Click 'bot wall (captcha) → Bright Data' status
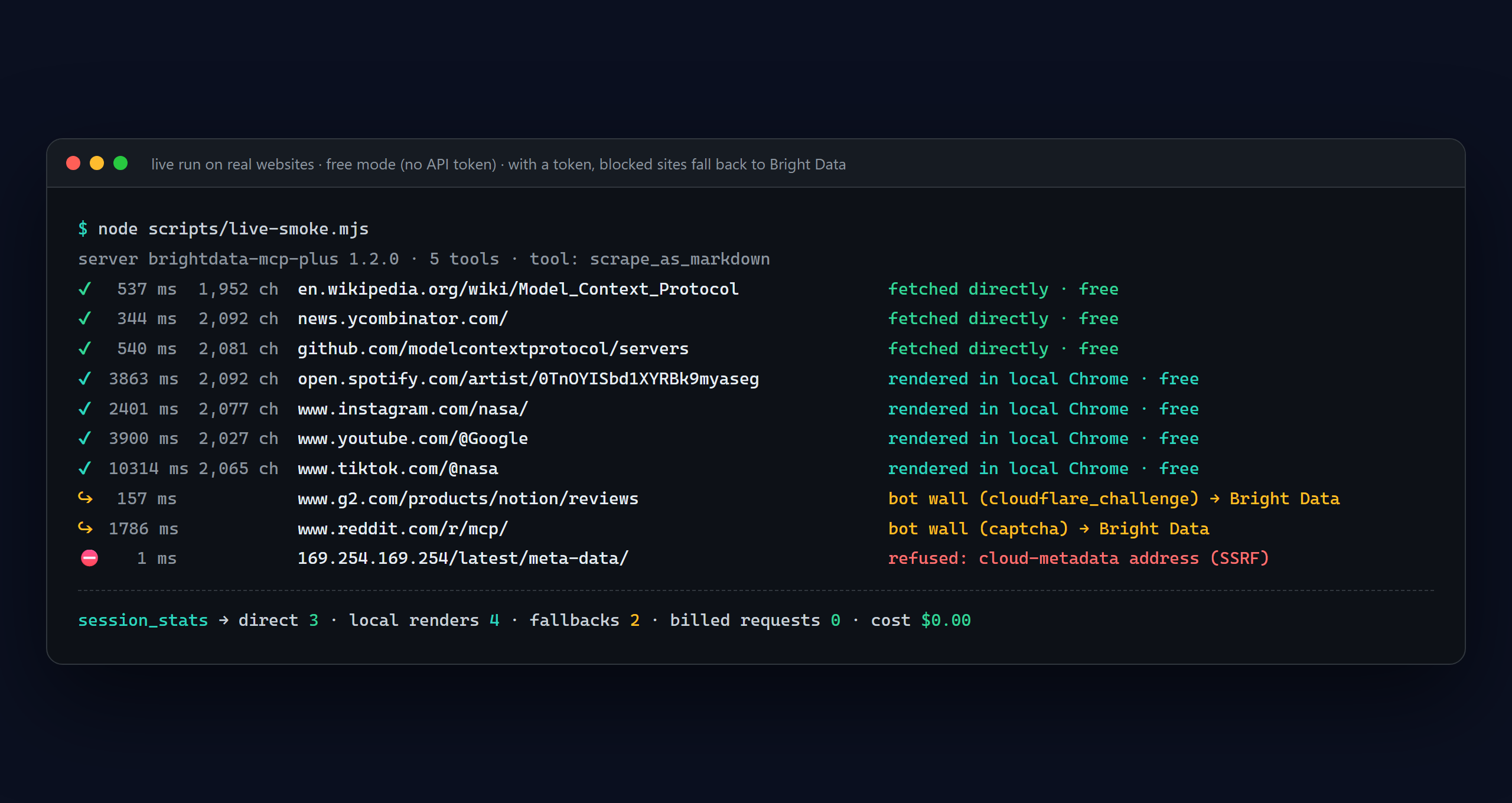Image resolution: width=1512 pixels, height=803 pixels. pyautogui.click(x=1048, y=529)
